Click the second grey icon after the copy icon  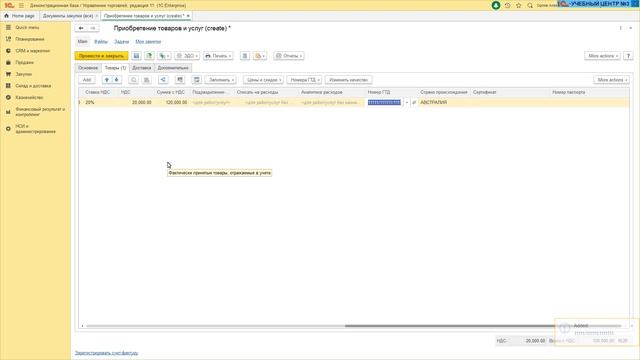[147, 80]
